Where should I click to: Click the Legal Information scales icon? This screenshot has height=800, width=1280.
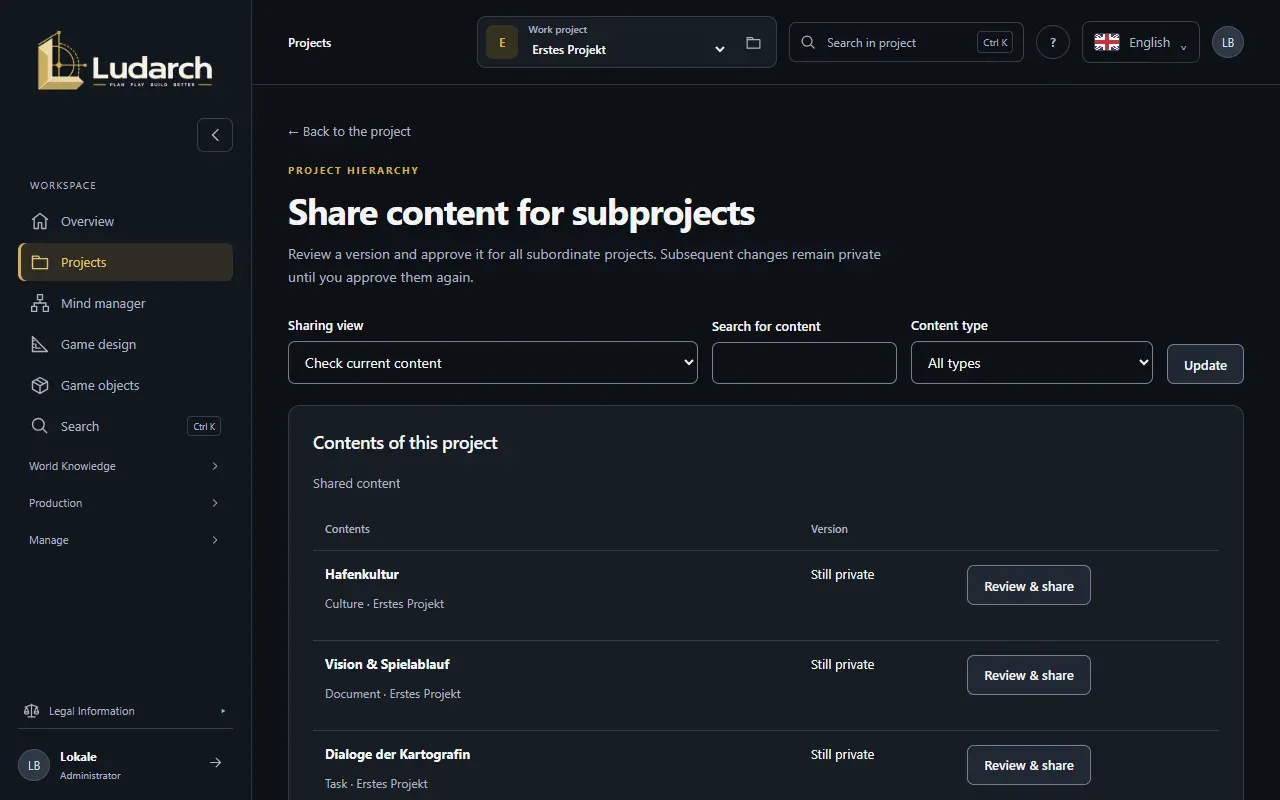coord(31,711)
